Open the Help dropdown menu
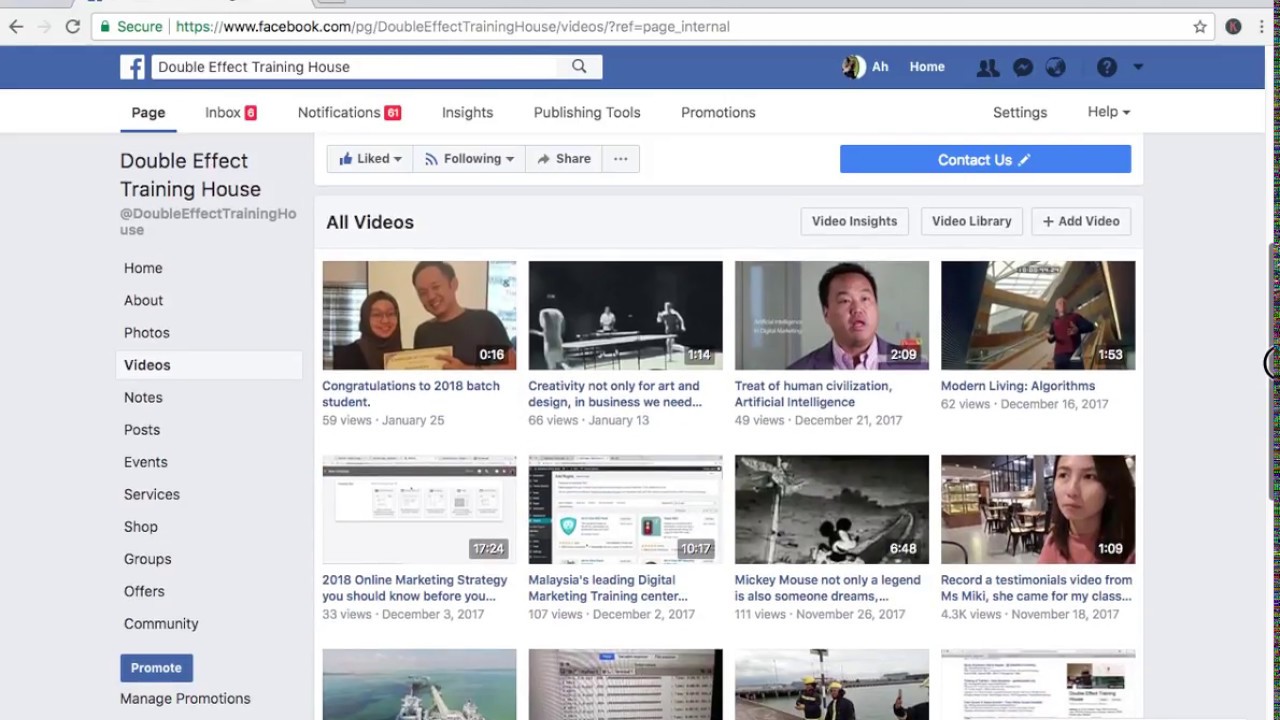The image size is (1280, 720). pyautogui.click(x=1108, y=112)
